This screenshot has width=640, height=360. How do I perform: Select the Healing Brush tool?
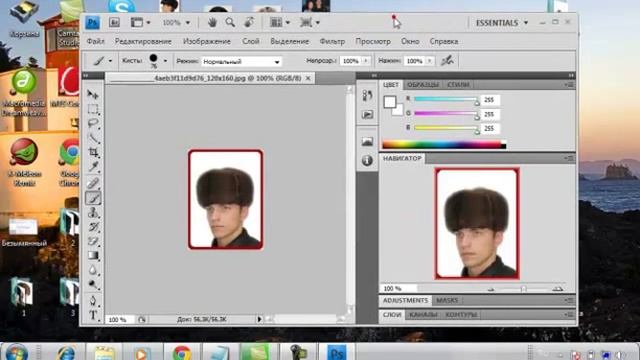93,183
